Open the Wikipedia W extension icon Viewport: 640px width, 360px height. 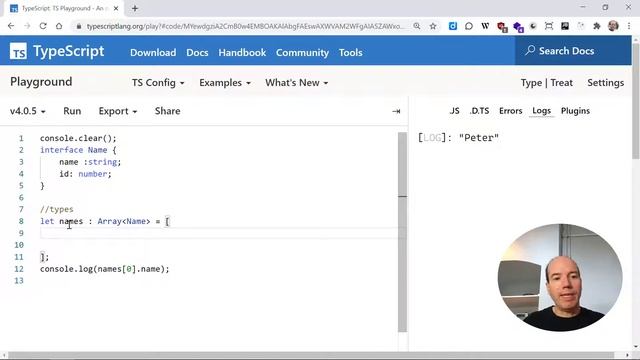click(485, 26)
